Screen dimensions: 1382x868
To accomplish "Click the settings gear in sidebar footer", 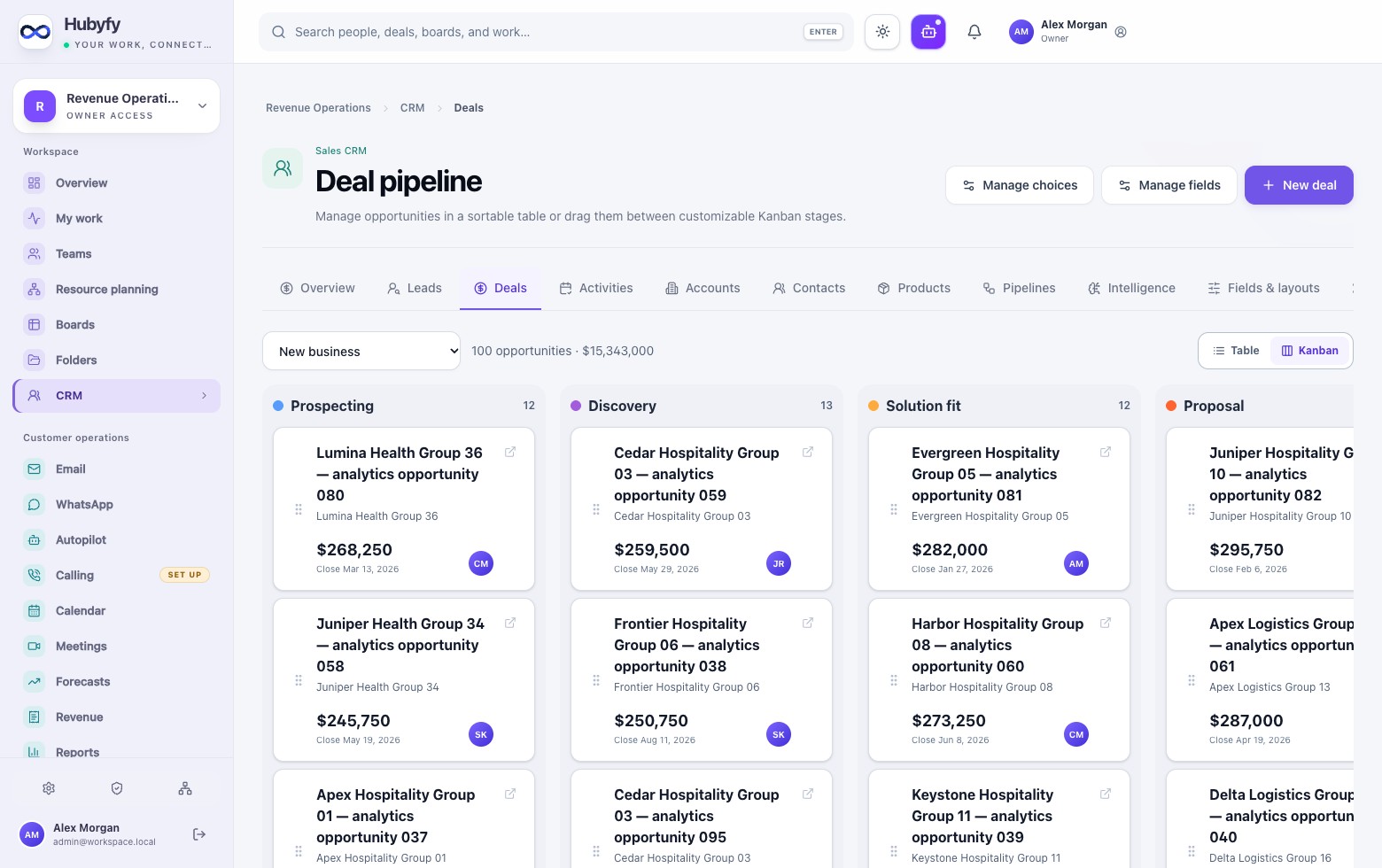I will tap(49, 788).
